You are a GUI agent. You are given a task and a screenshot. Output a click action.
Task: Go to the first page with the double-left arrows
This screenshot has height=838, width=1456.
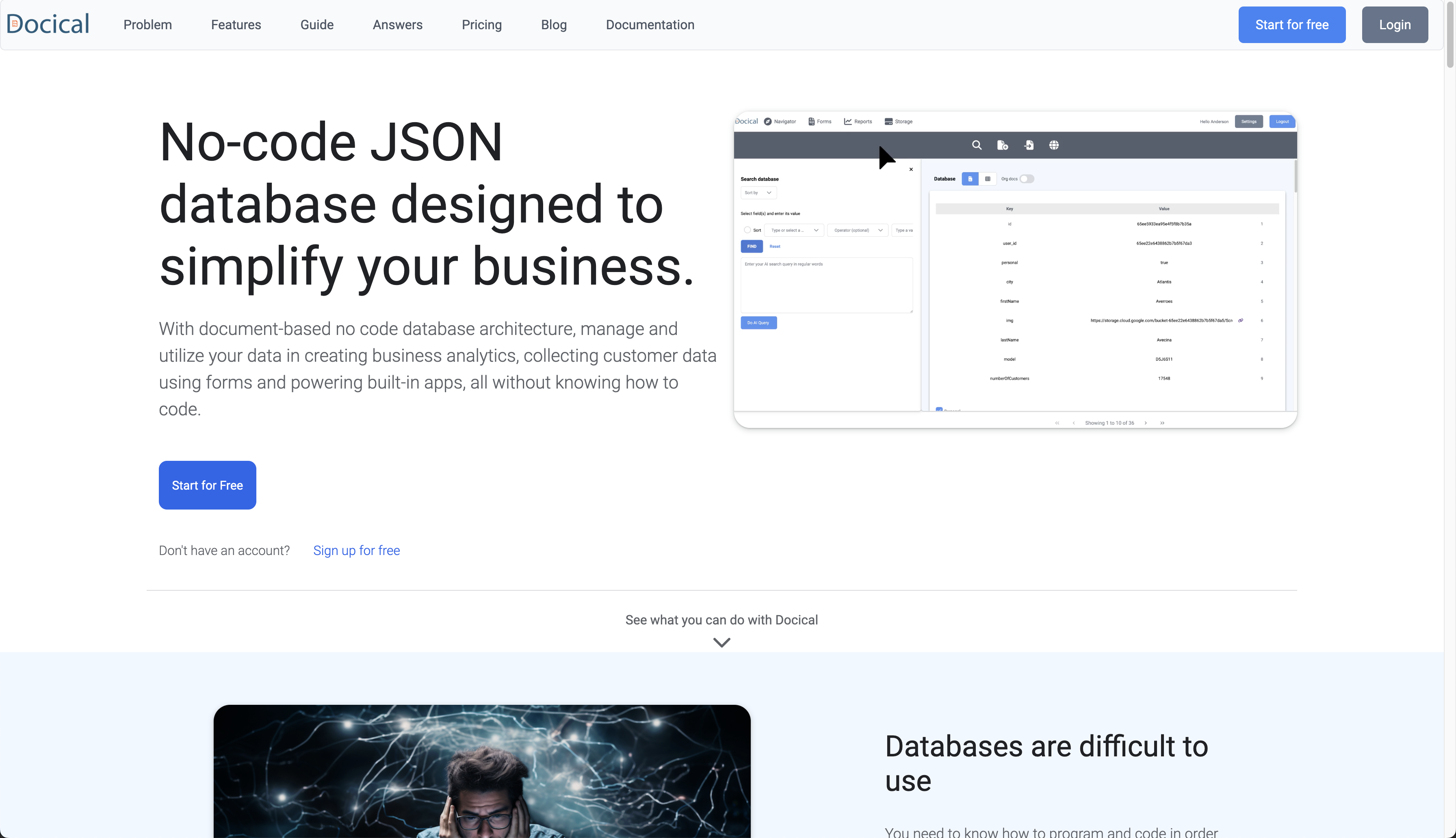click(x=1057, y=423)
